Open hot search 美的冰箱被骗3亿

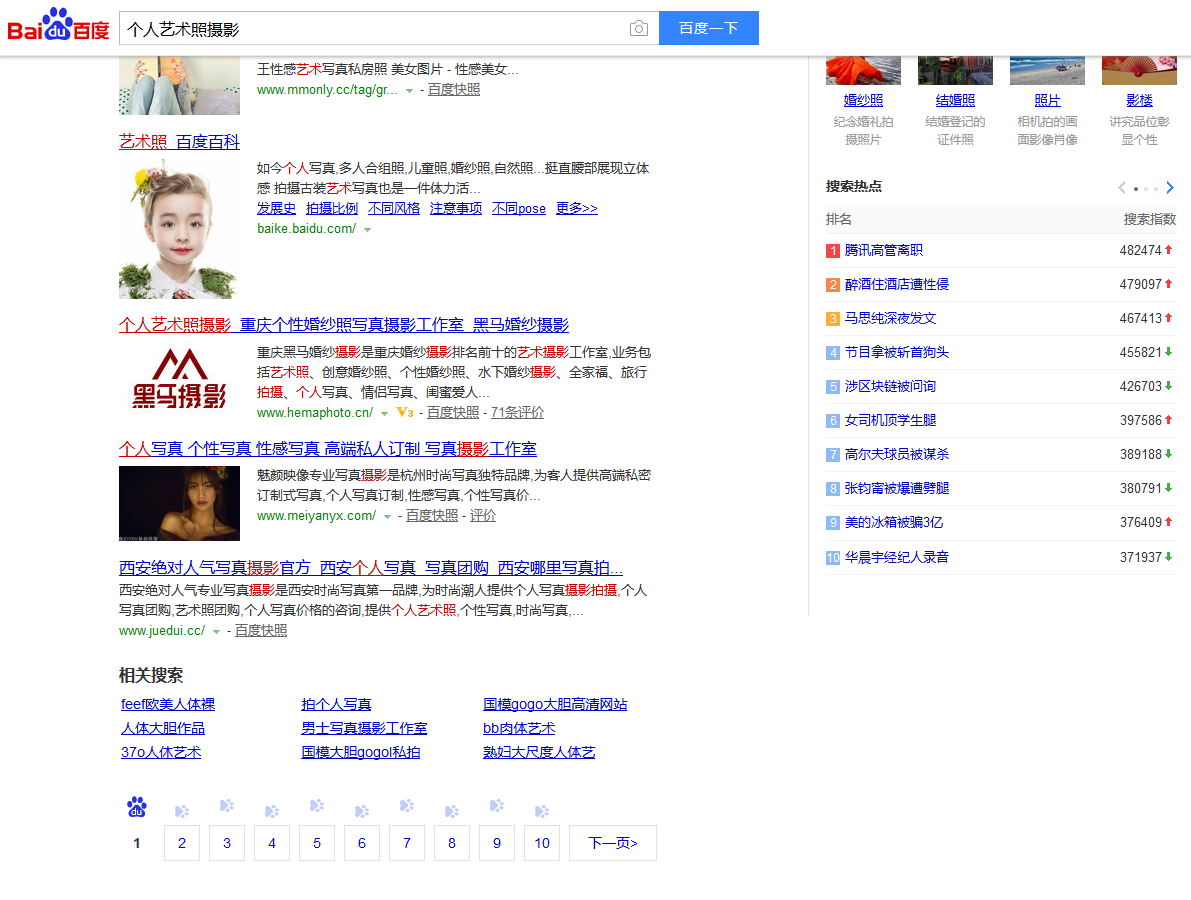click(894, 523)
